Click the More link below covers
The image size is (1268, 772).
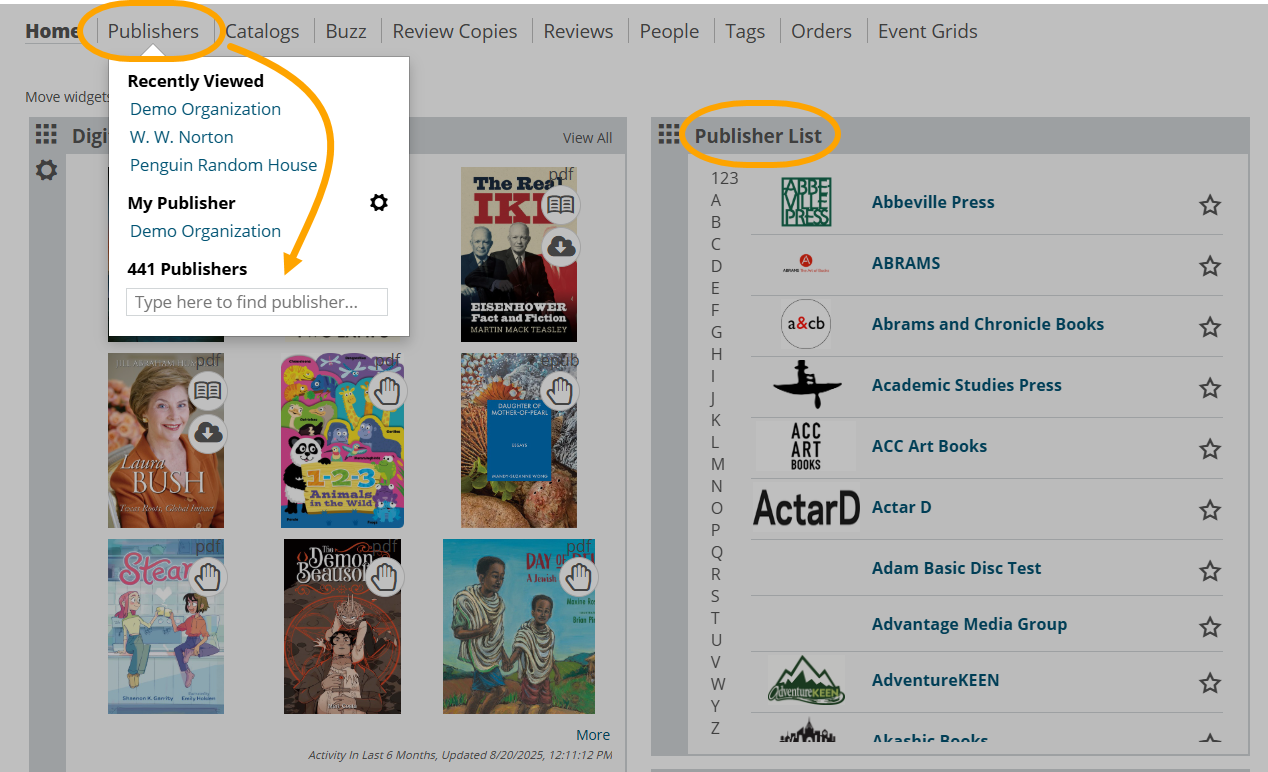pos(593,735)
